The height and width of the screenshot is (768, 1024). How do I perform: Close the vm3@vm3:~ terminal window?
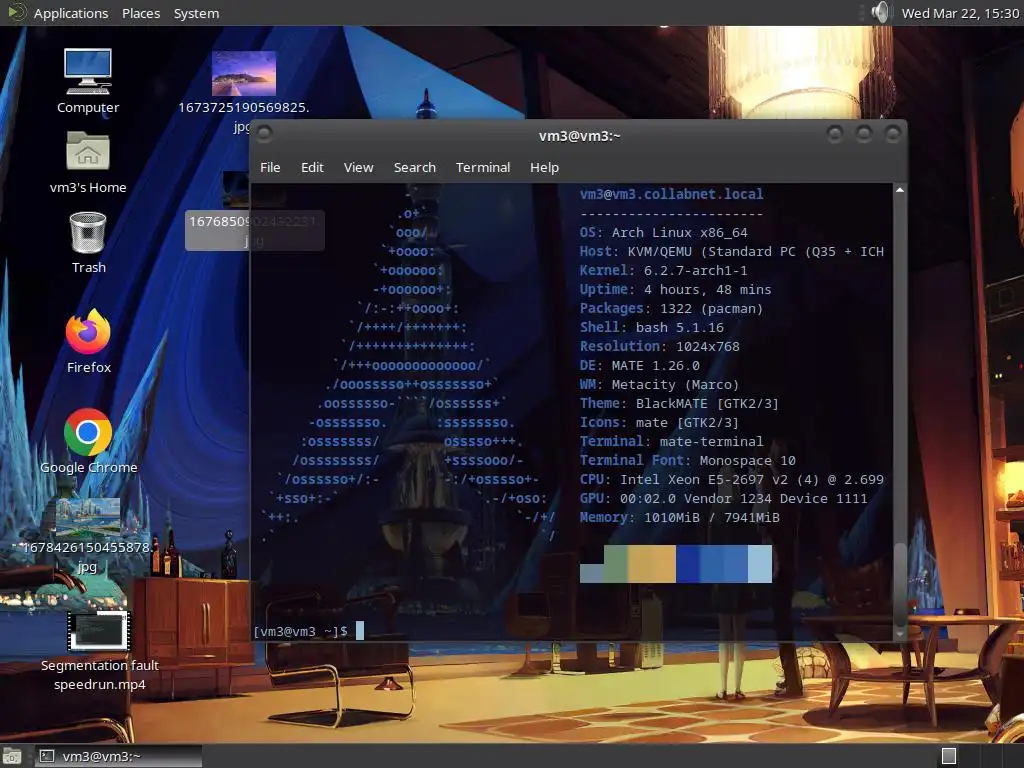click(893, 134)
